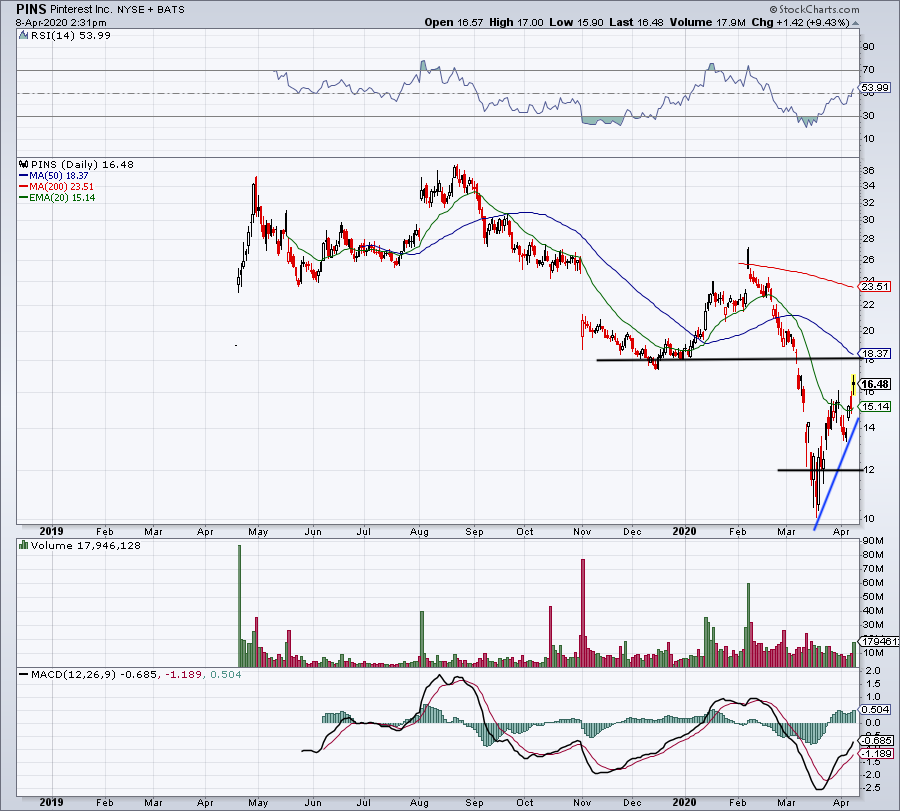This screenshot has width=900, height=811.
Task: Click the 2019 label on bottom MACD time axis
Action: [x=52, y=802]
